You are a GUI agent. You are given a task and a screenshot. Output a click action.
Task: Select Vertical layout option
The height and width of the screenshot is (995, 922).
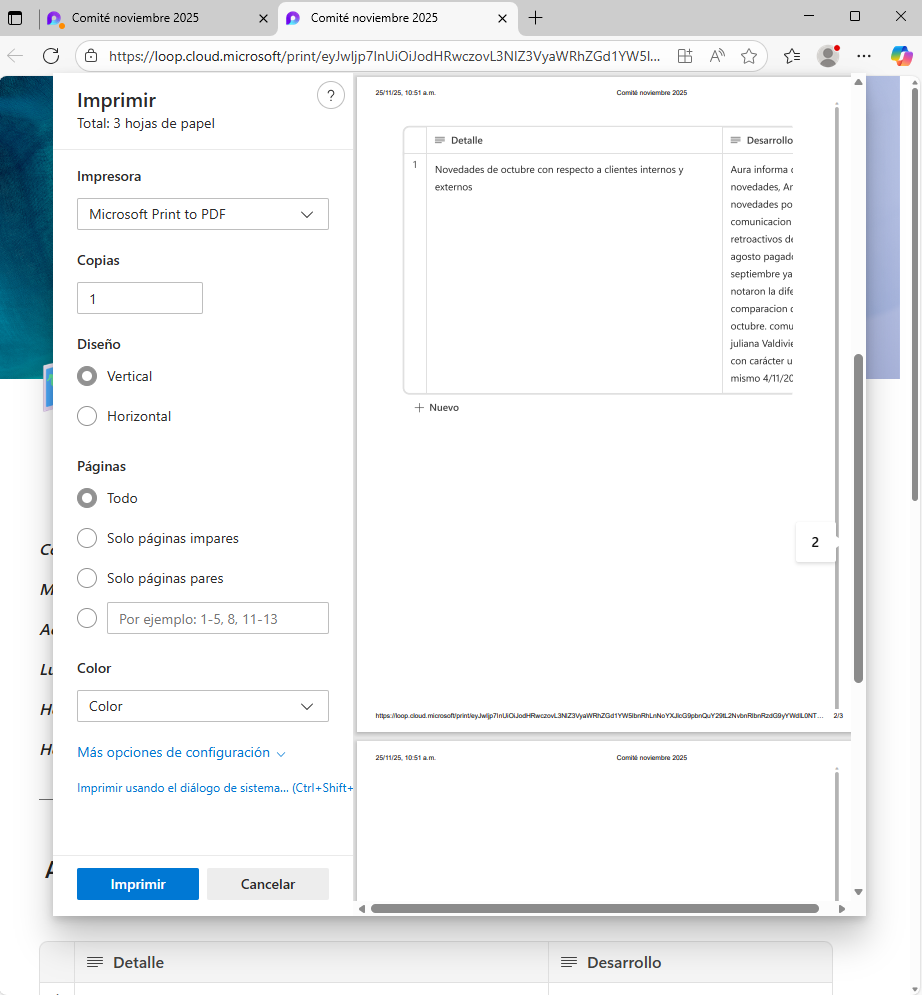tap(87, 376)
